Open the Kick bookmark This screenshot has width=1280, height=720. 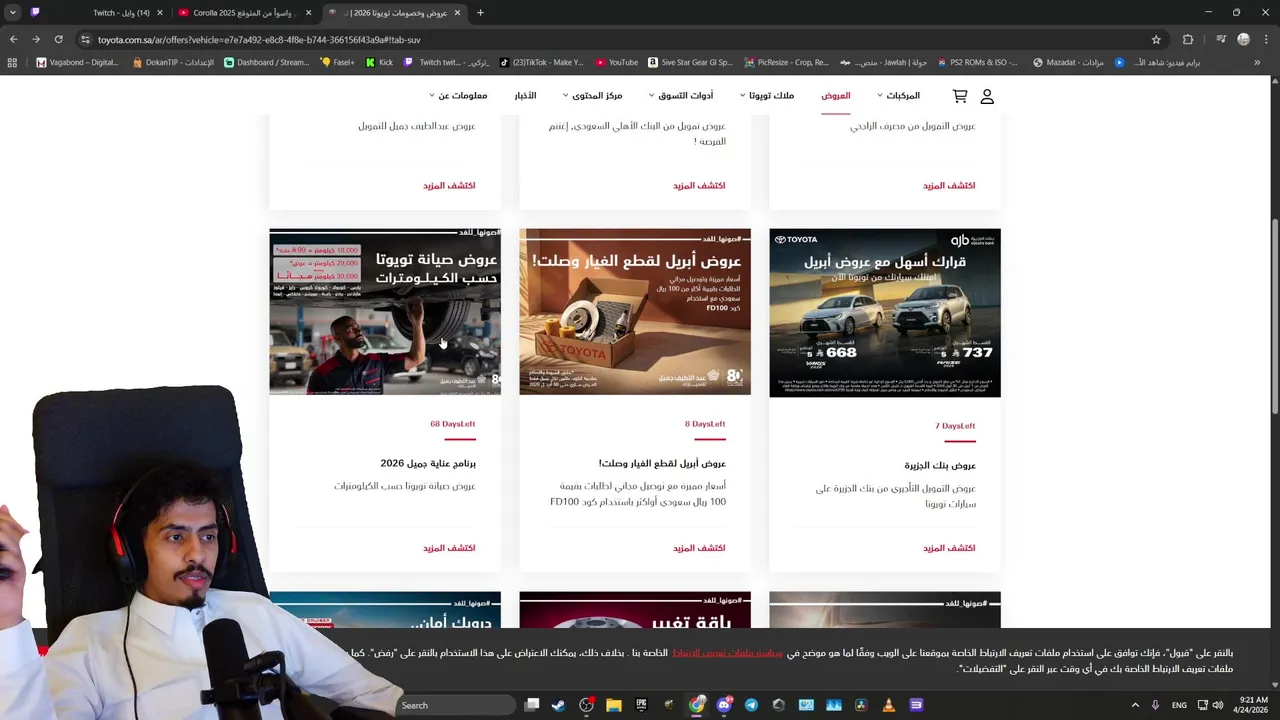tap(379, 62)
